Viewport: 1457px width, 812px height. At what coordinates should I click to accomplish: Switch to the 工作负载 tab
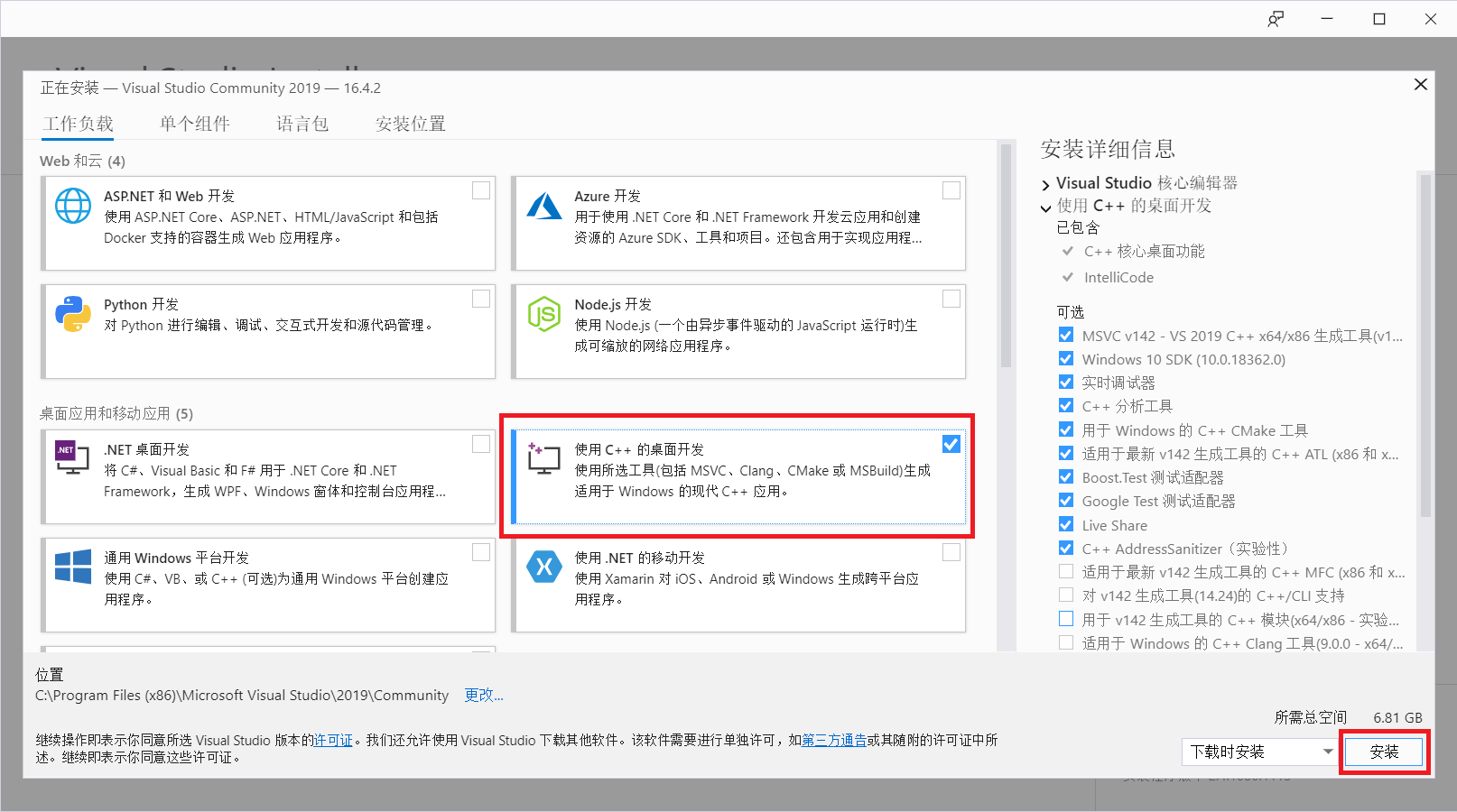click(79, 124)
